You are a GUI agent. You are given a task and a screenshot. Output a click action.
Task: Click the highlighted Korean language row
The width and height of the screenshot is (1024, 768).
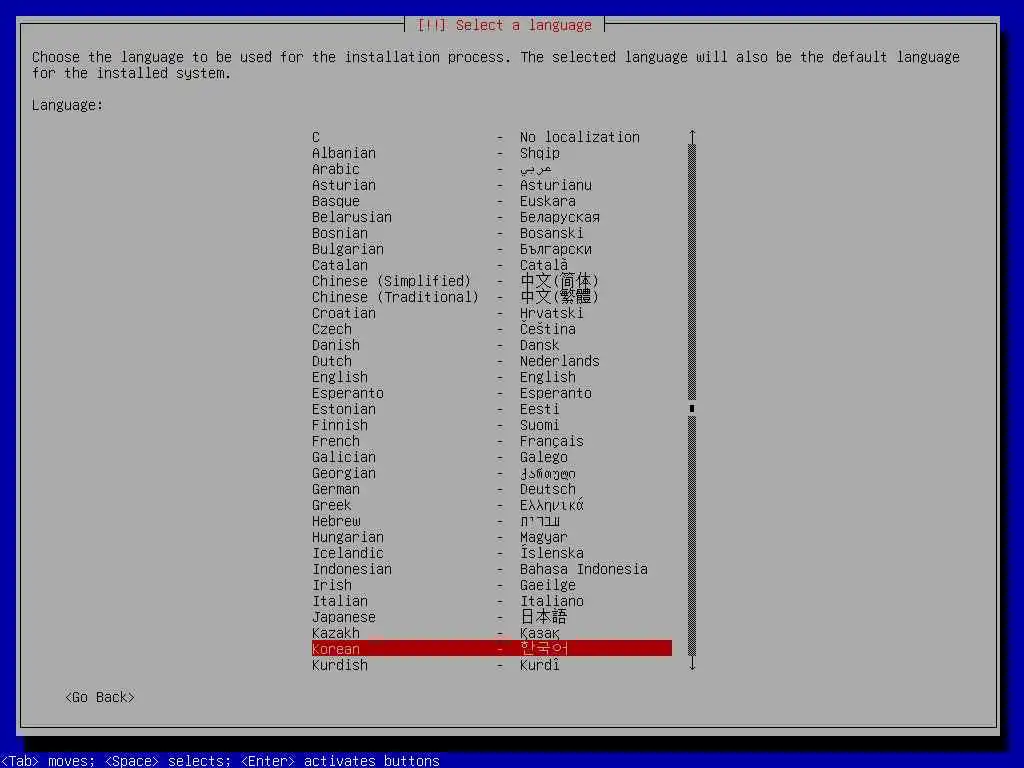[492, 648]
